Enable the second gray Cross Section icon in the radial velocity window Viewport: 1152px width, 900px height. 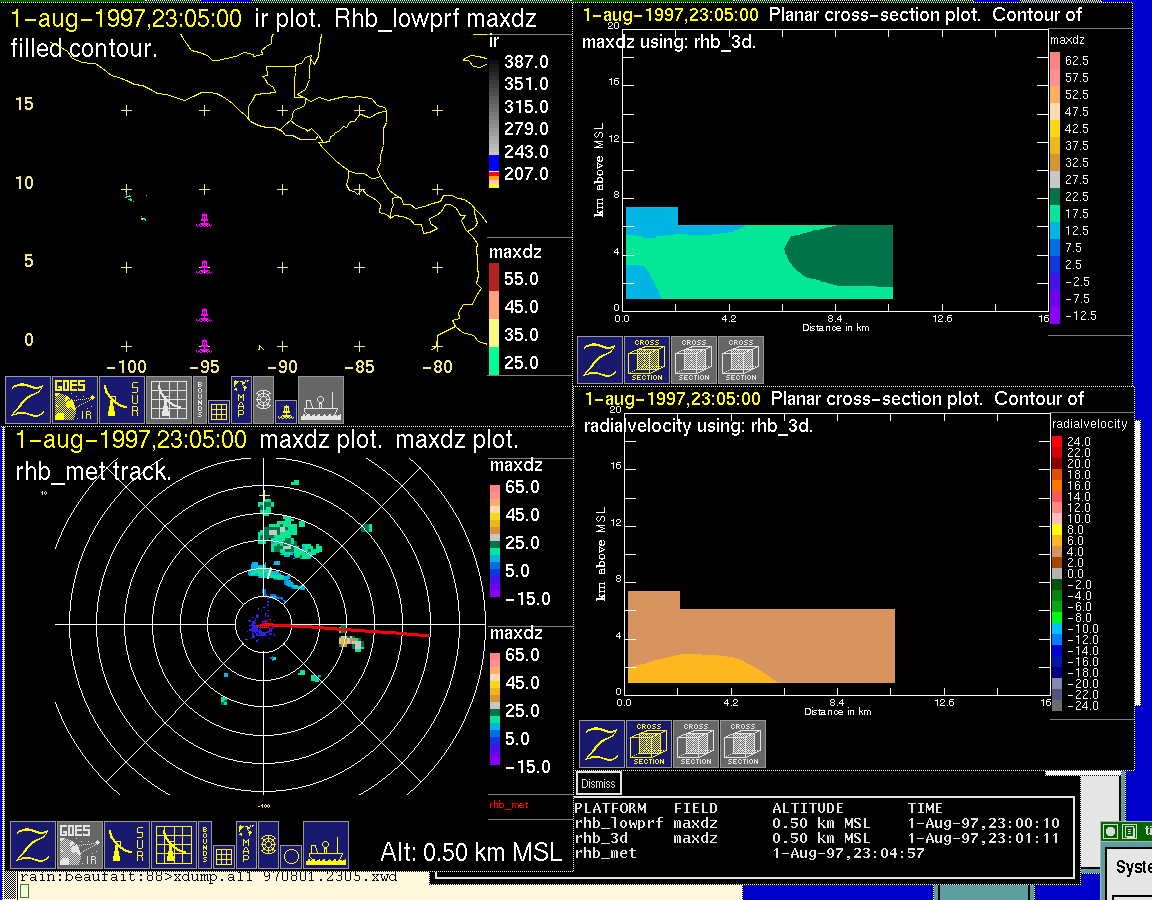743,744
